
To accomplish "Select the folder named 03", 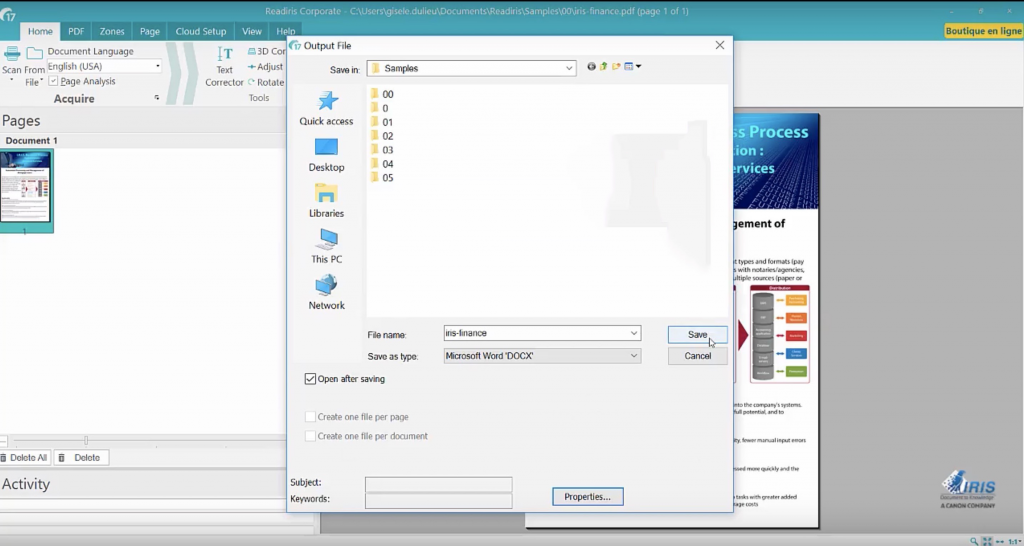I will point(381,150).
